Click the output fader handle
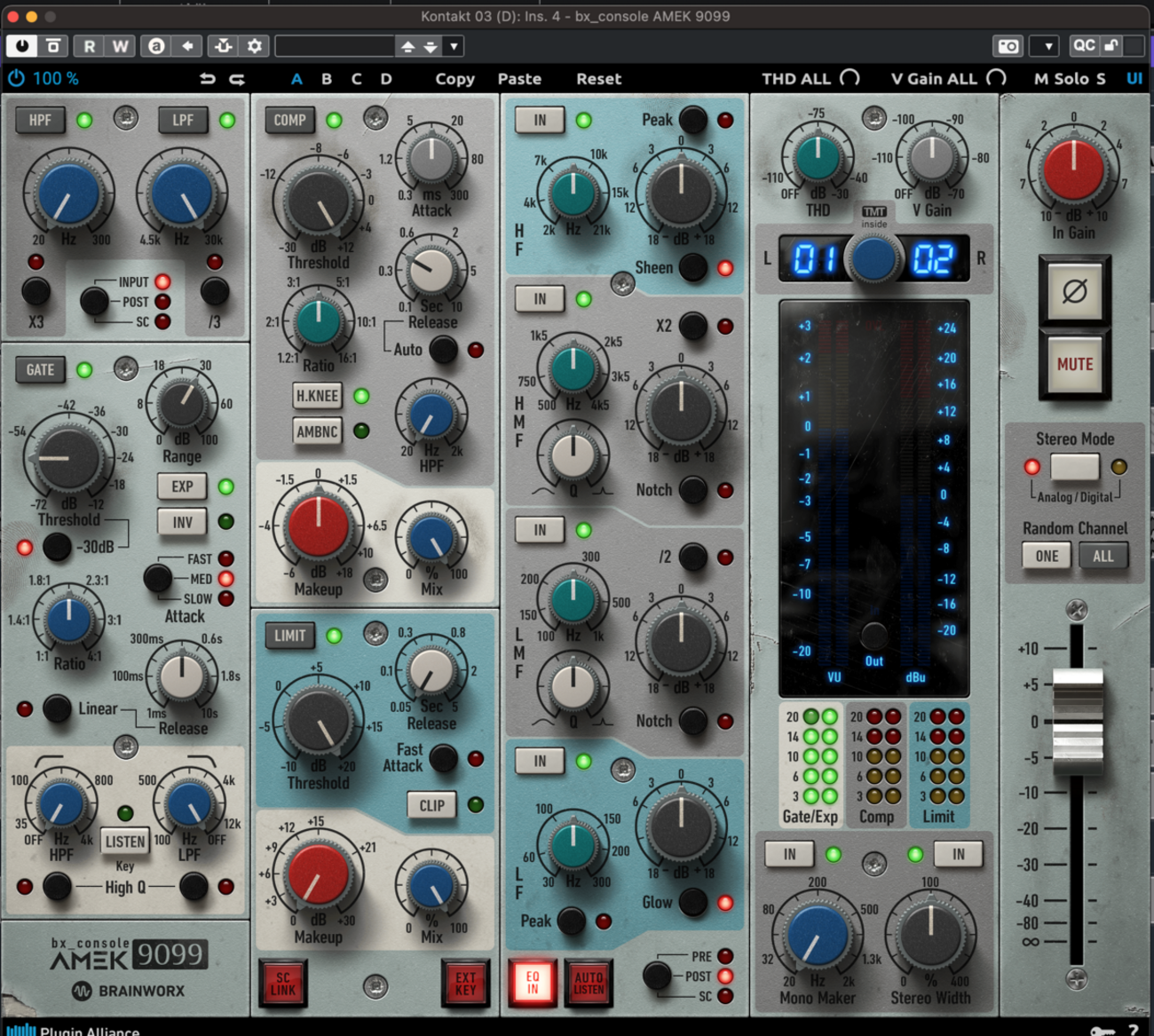1154x1036 pixels. [1078, 720]
